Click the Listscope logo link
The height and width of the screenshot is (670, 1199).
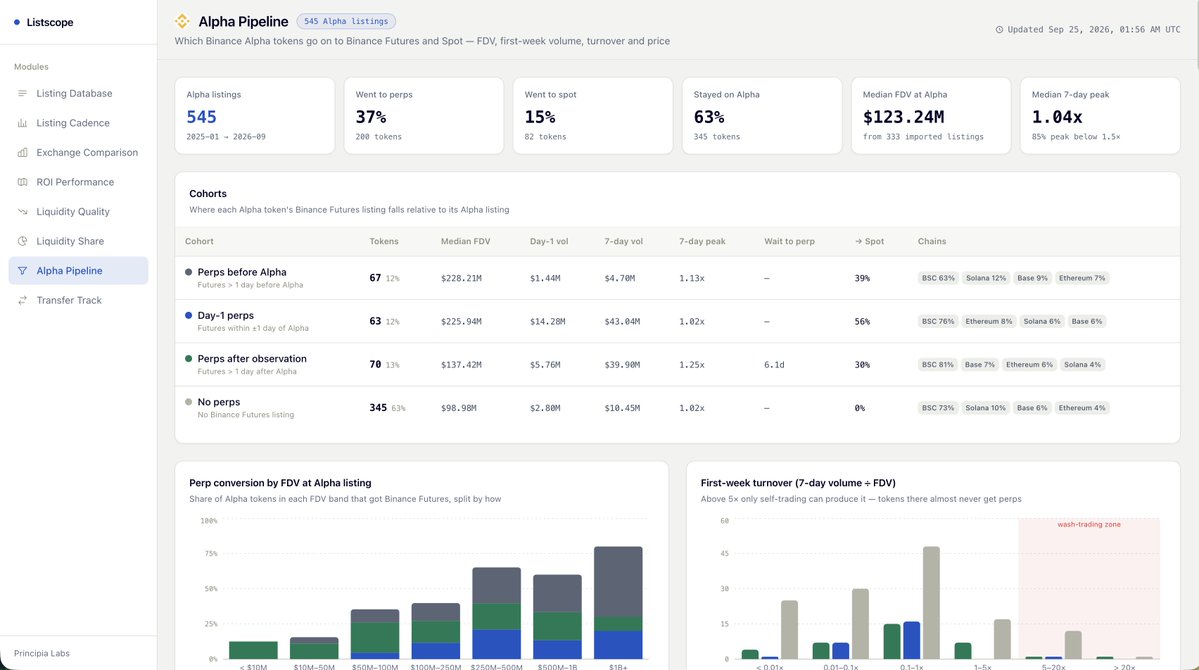(x=44, y=22)
